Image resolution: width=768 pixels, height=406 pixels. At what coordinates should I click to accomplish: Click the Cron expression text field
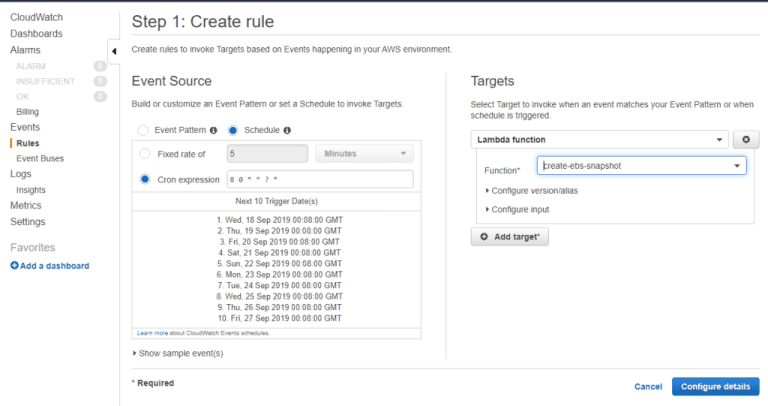318,180
